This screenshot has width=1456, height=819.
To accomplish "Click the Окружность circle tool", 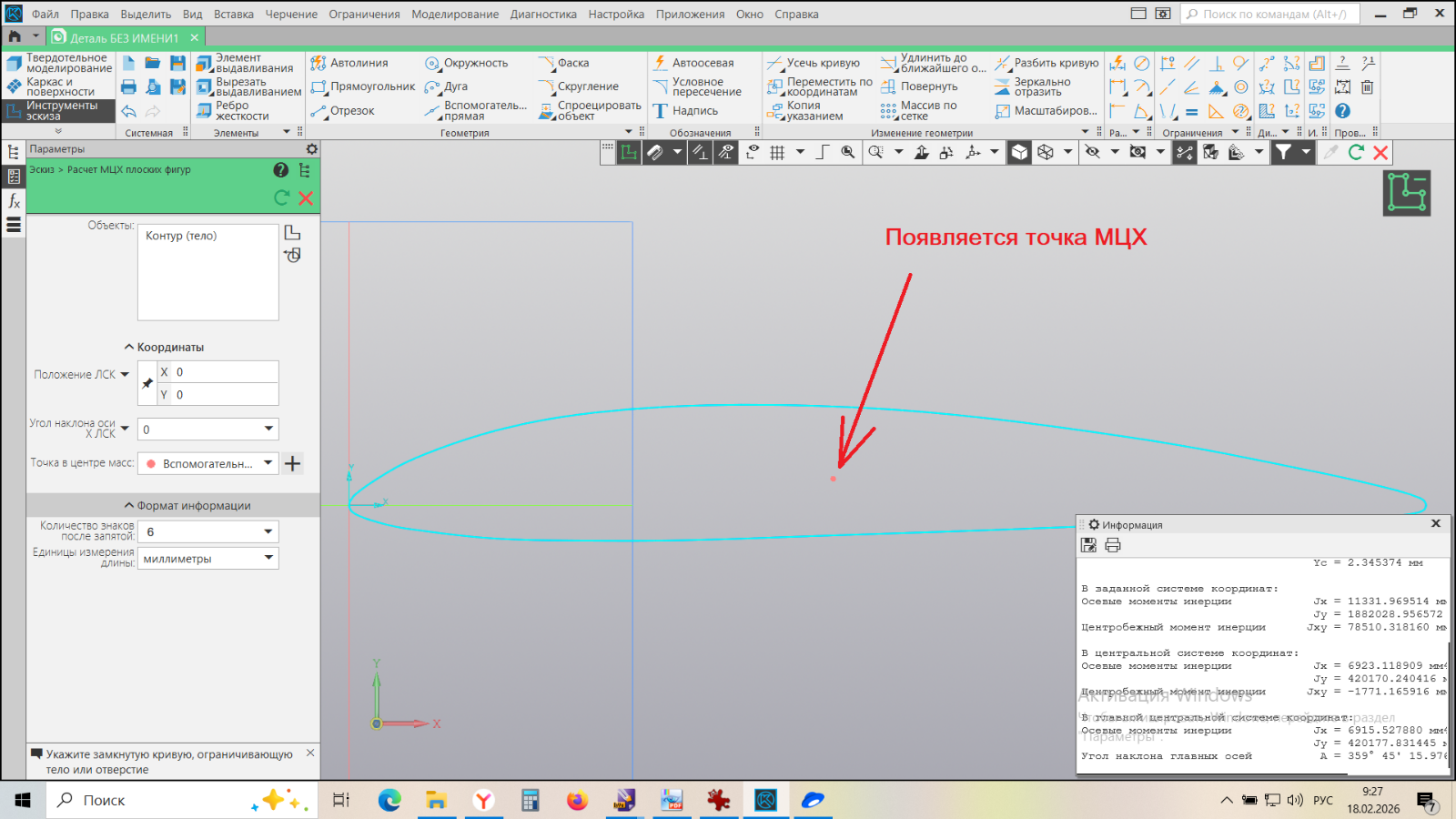I will 466,63.
